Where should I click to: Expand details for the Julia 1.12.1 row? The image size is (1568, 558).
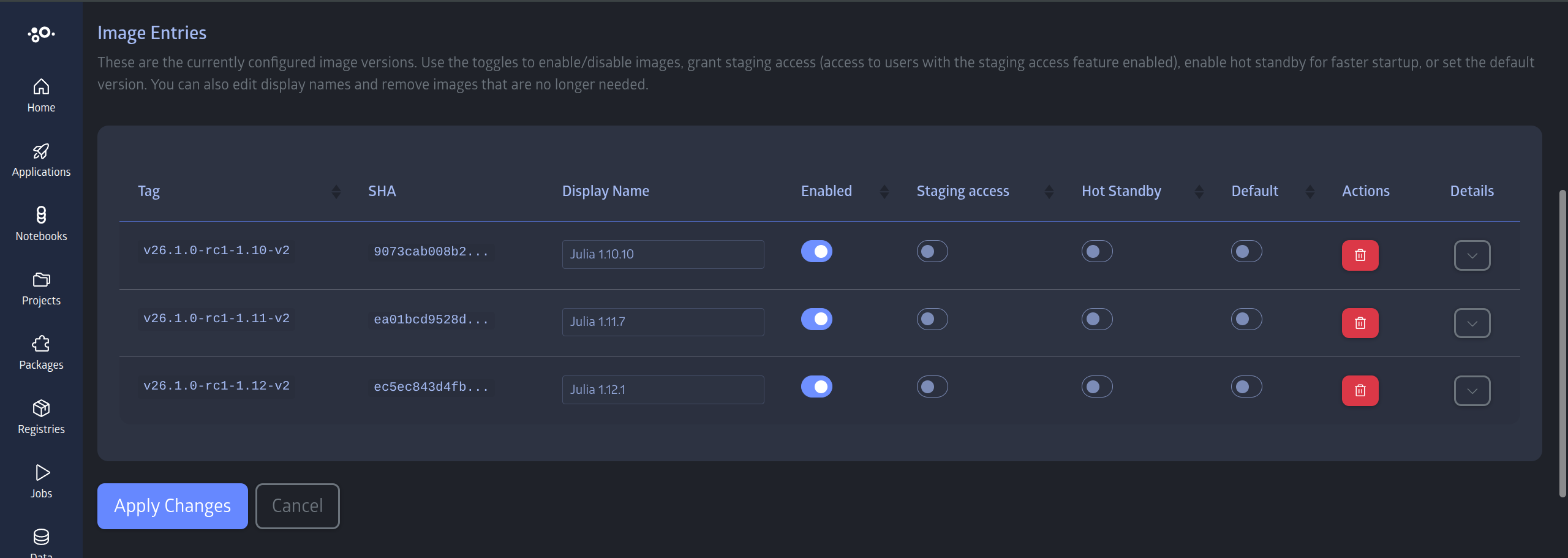pos(1472,390)
